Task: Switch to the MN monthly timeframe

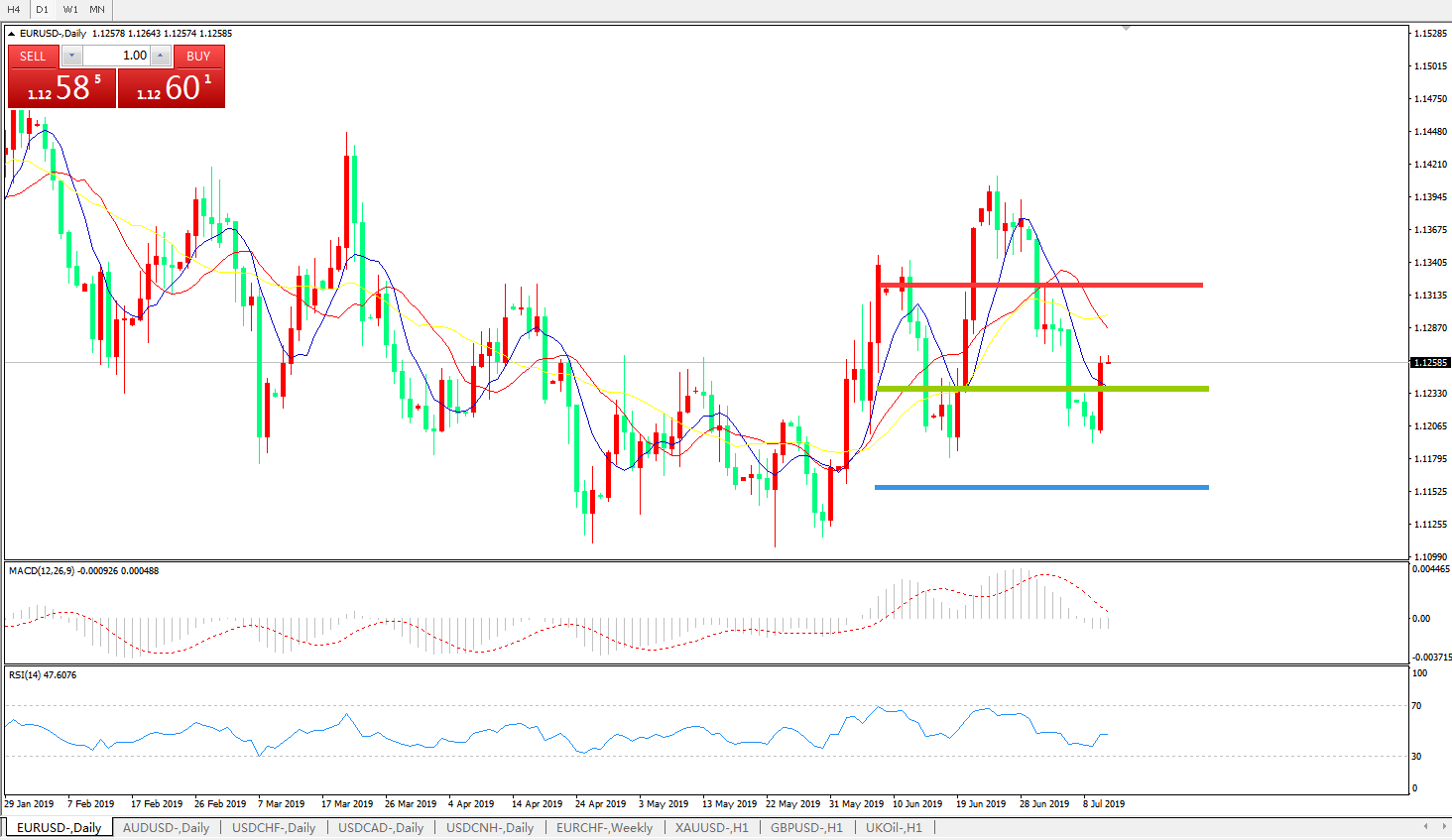Action: [97, 9]
